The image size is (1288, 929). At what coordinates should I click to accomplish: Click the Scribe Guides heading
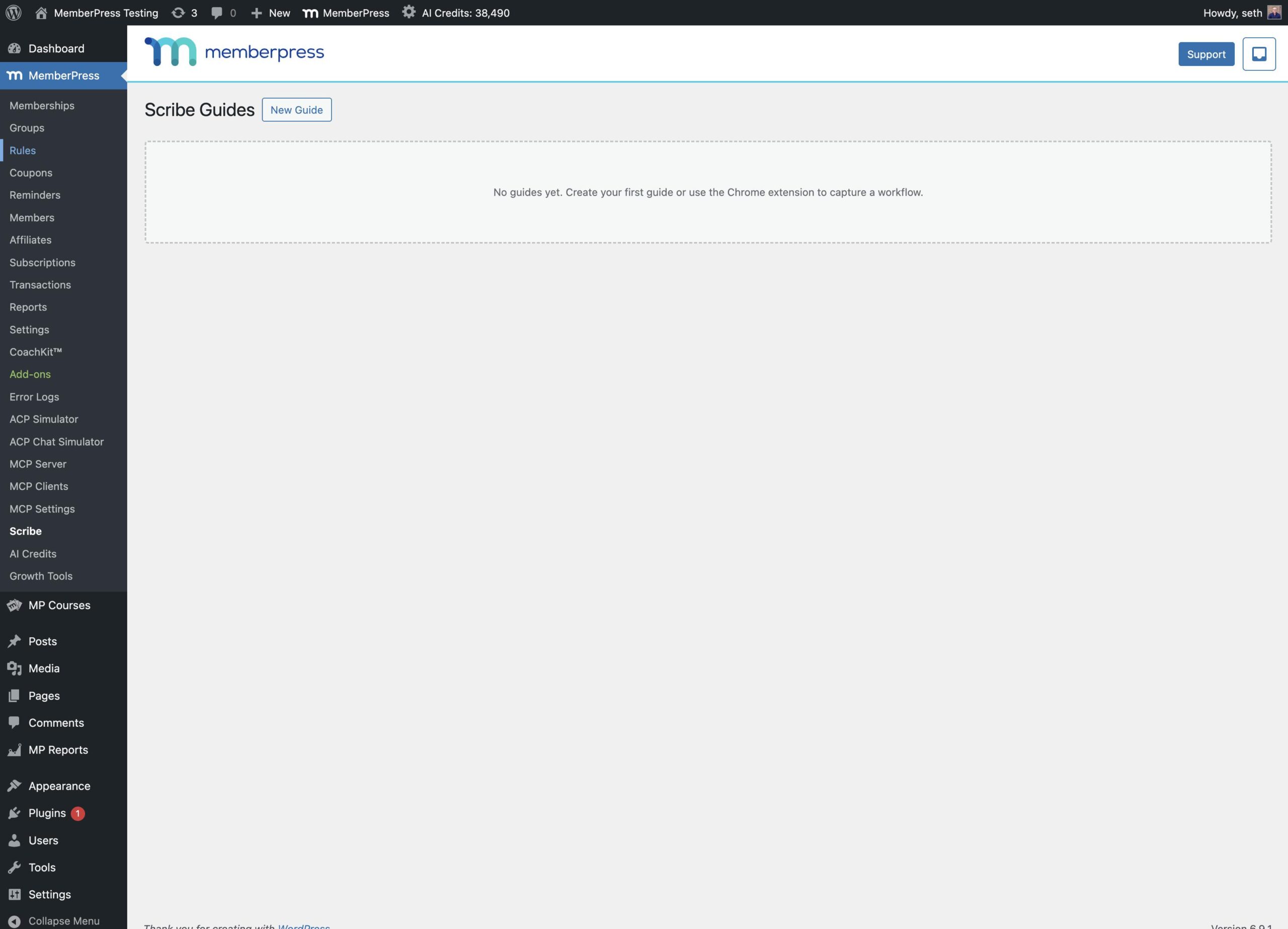(x=199, y=110)
